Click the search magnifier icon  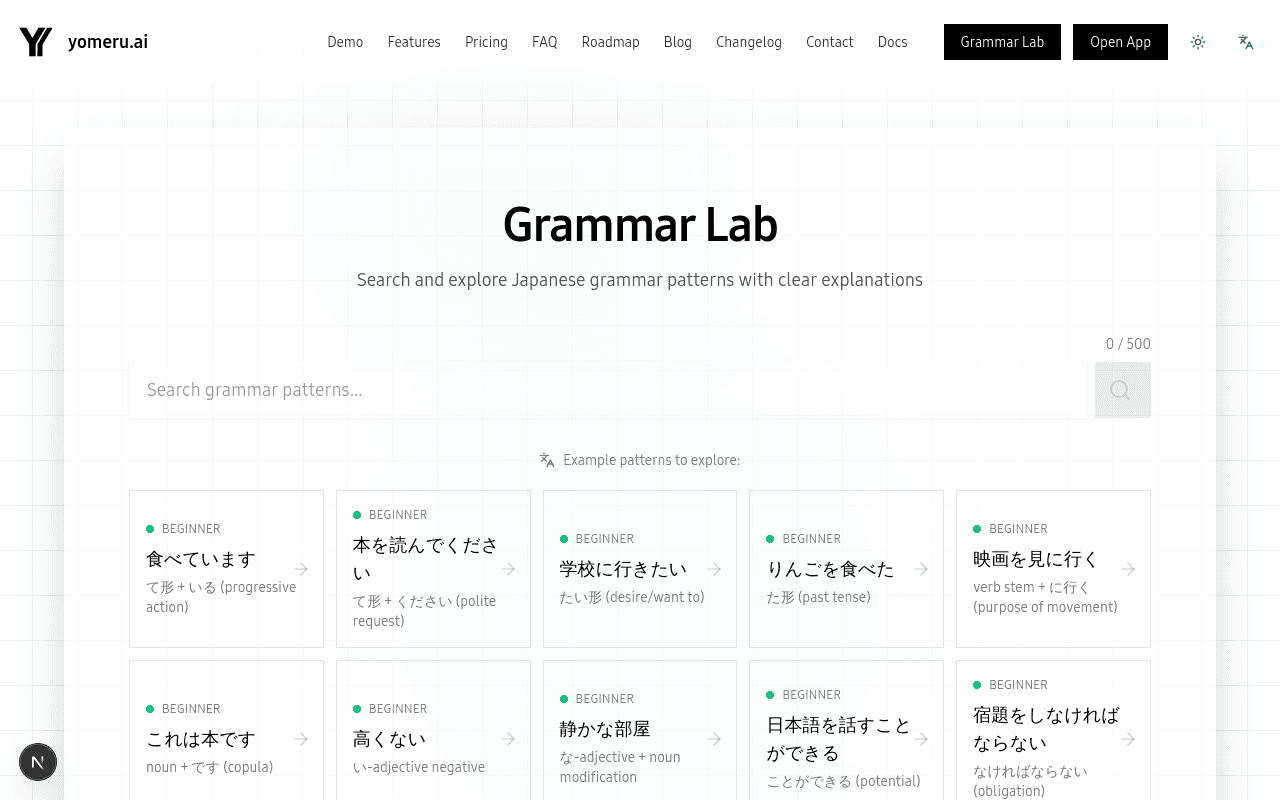coord(1120,390)
